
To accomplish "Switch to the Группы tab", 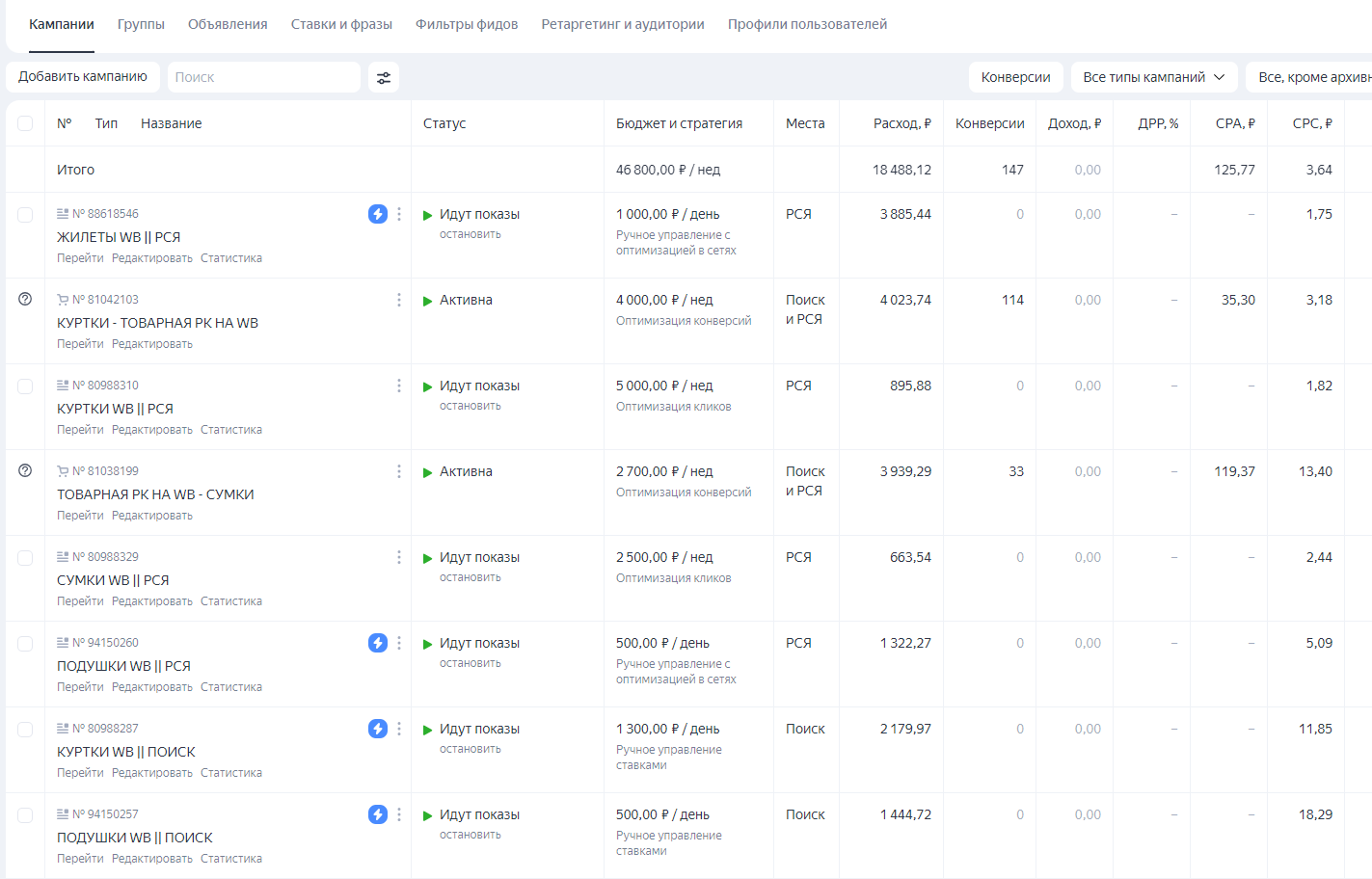I will click(x=141, y=24).
